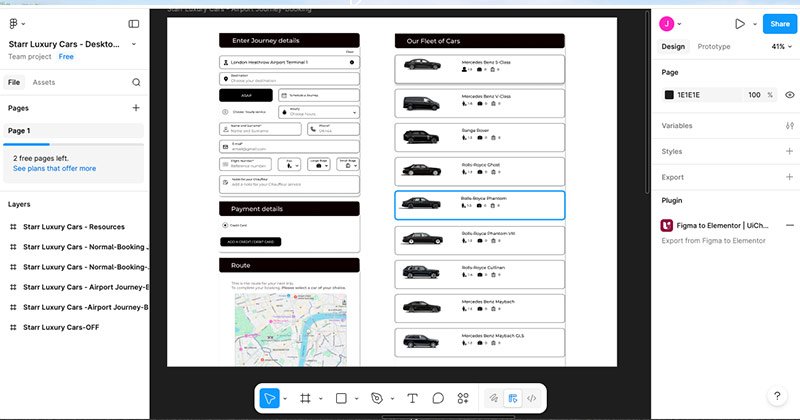Toggle page background visibility eye icon
Viewport: 800px width, 420px height.
(789, 95)
